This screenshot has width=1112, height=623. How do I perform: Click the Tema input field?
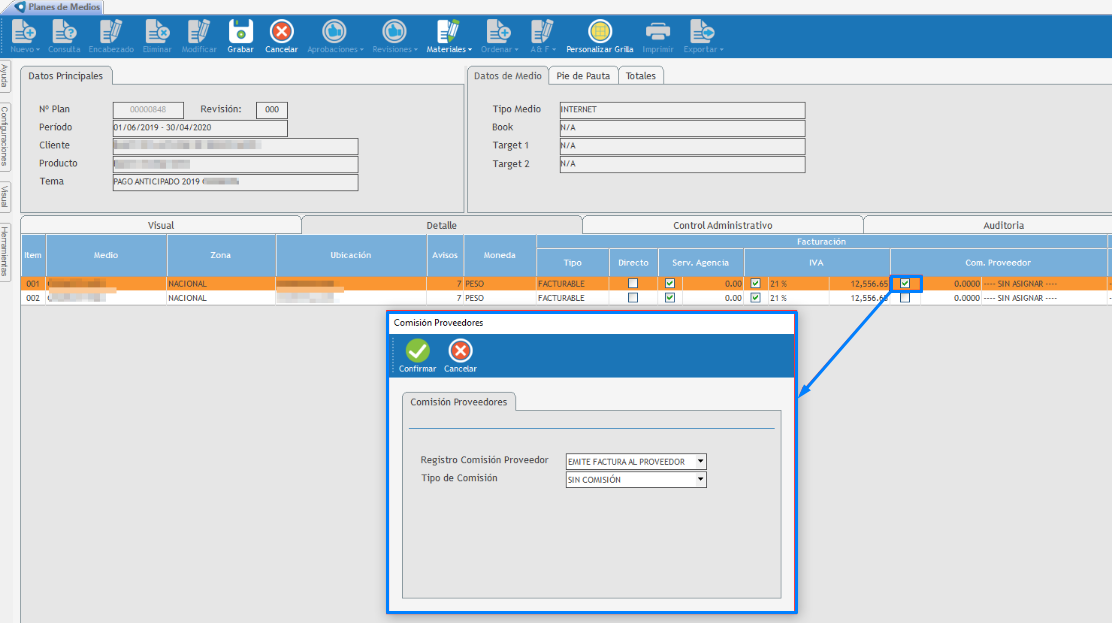tap(235, 182)
